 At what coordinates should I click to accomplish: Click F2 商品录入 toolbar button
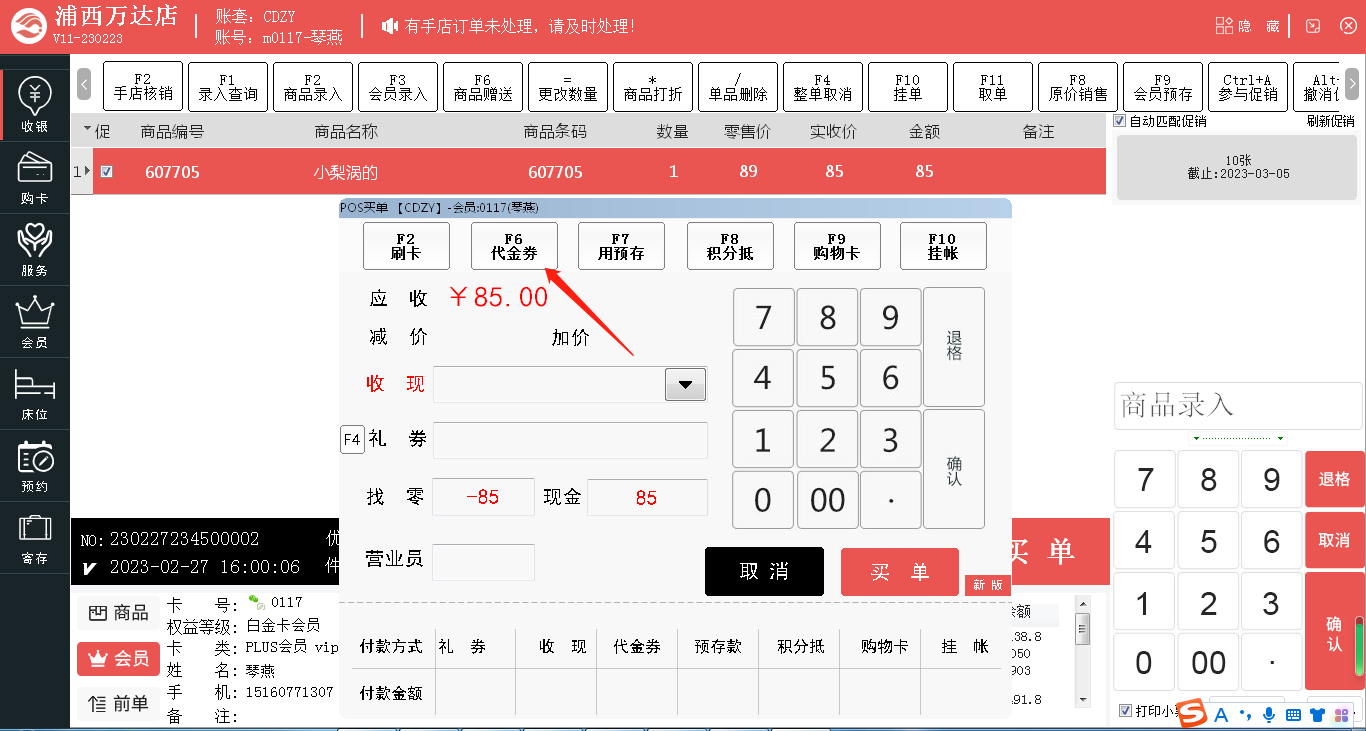pos(313,86)
